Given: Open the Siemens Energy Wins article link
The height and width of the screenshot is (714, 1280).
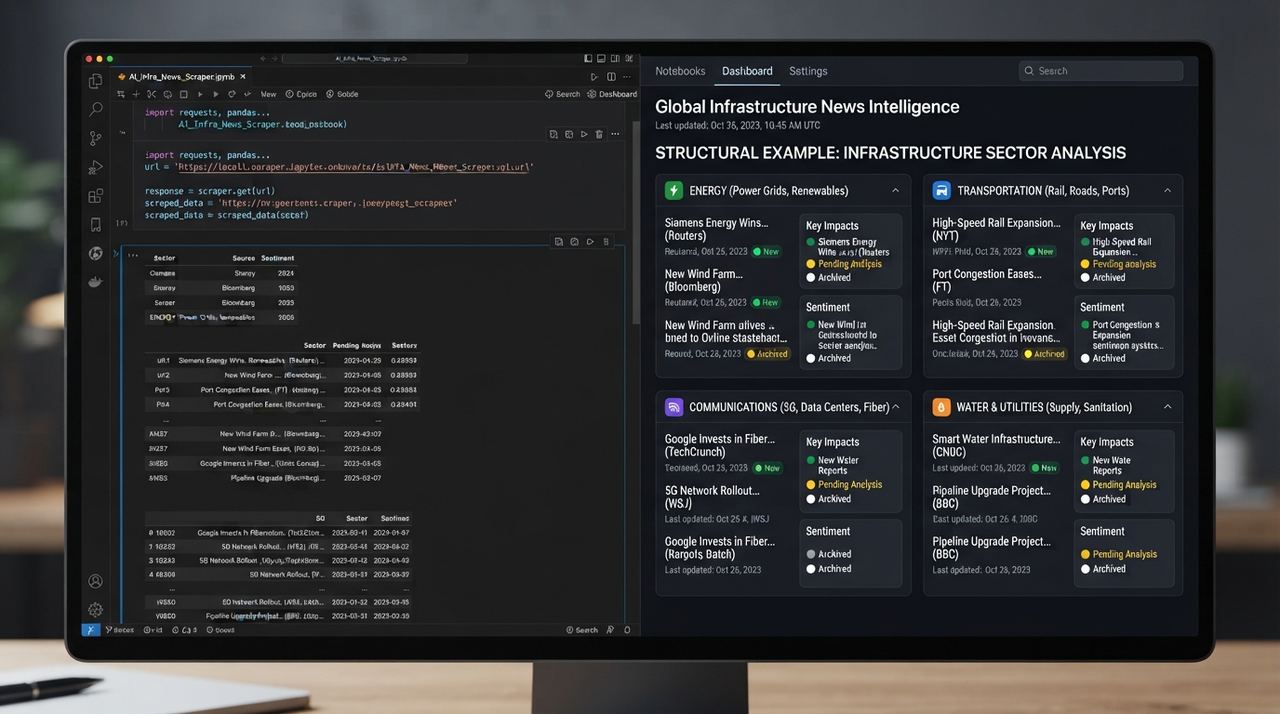Looking at the screenshot, I should [x=714, y=229].
